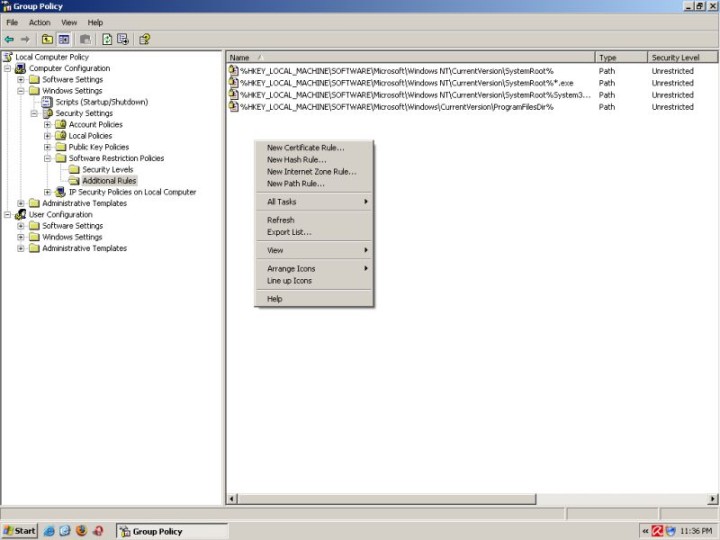Viewport: 720px width, 540px height.
Task: Choose New Path Rule from context menu
Action: coord(296,184)
